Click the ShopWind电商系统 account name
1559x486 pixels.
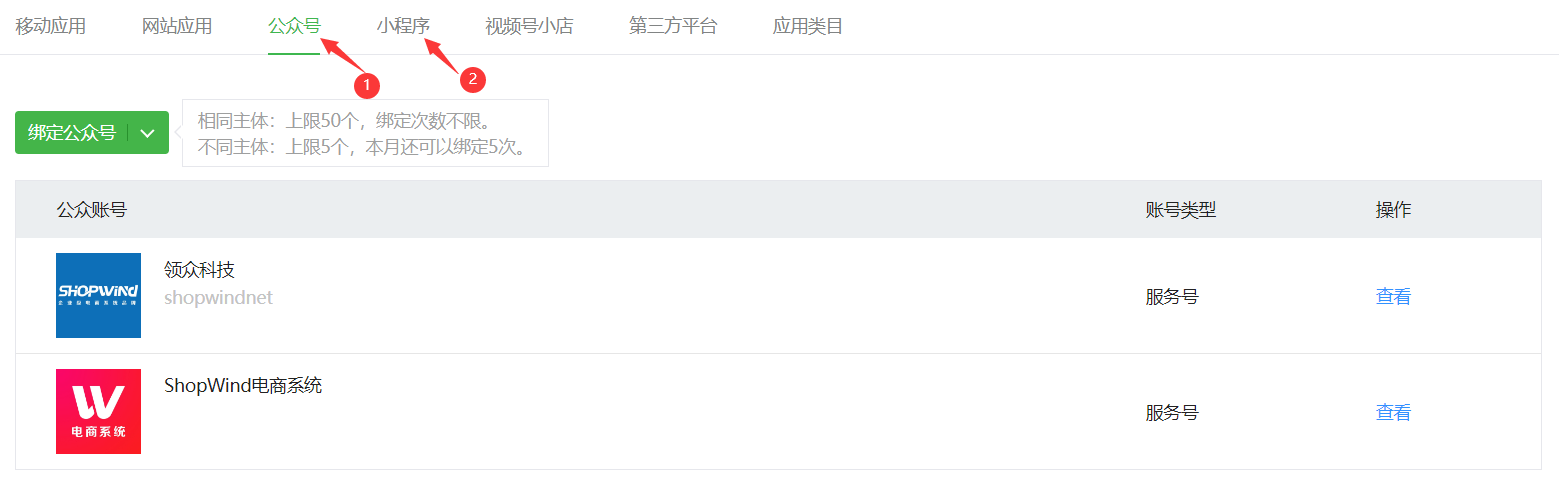pyautogui.click(x=243, y=386)
